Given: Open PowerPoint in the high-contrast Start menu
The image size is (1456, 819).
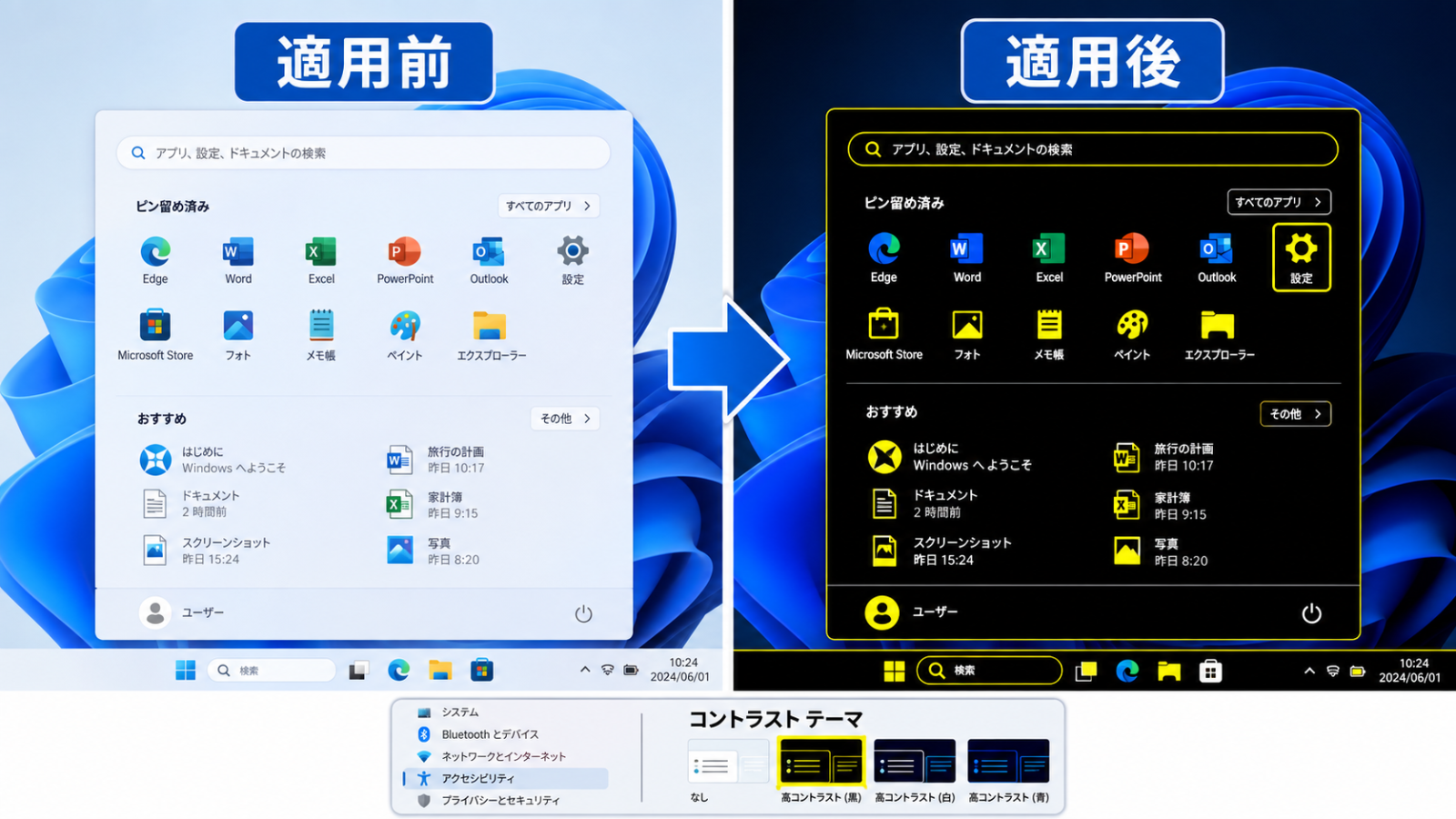Looking at the screenshot, I should click(1133, 258).
